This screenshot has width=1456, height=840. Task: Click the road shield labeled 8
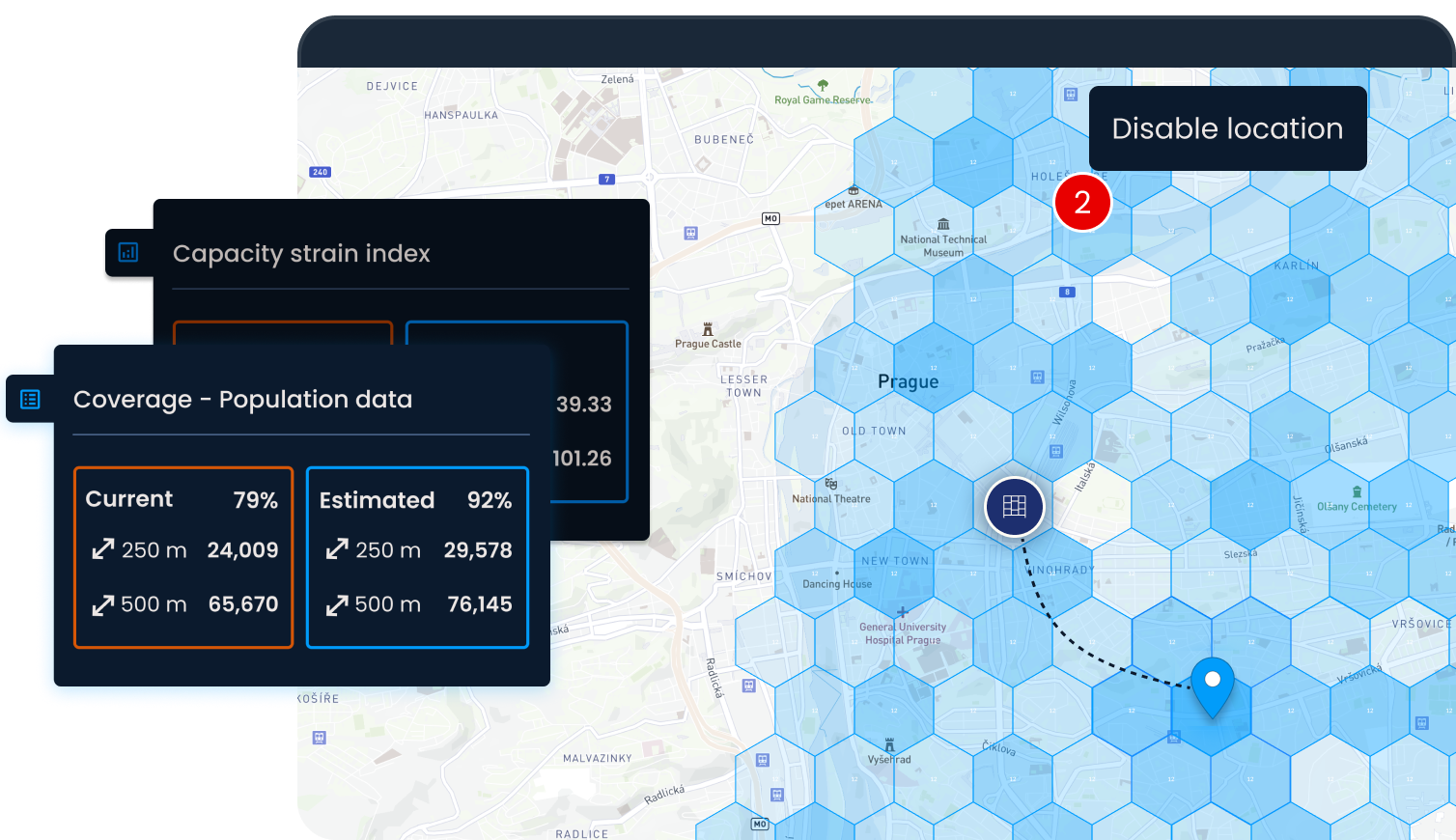[1066, 292]
